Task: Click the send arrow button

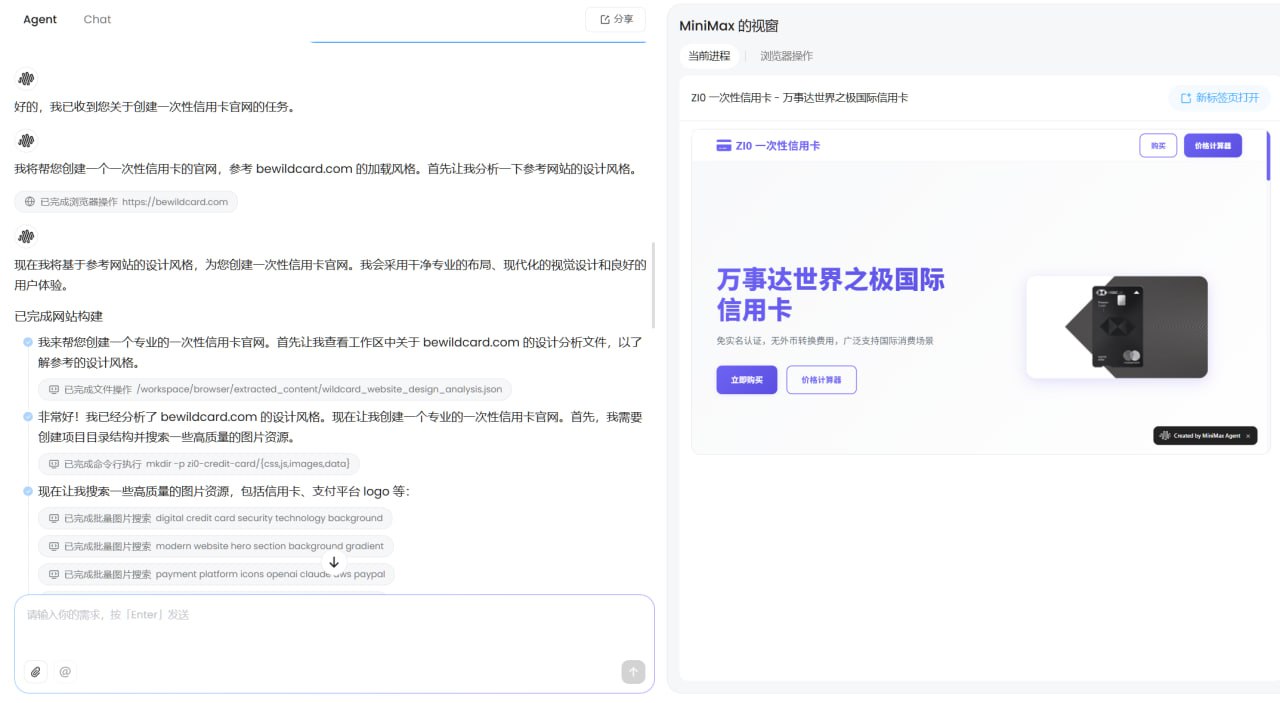Action: click(x=633, y=672)
